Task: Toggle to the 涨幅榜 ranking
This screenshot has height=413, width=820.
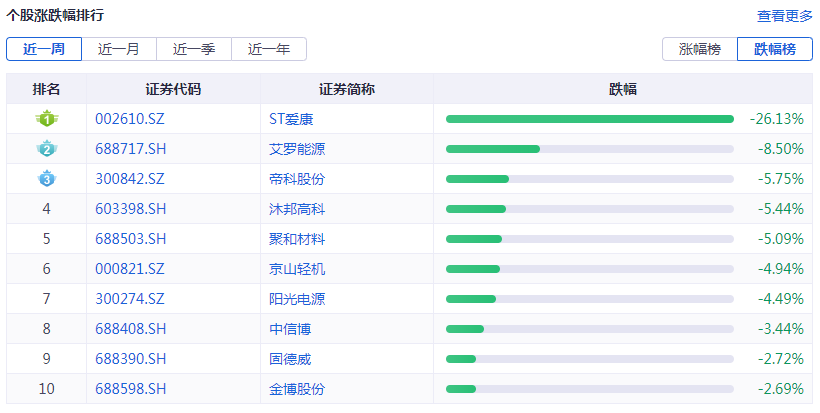Action: 699,49
